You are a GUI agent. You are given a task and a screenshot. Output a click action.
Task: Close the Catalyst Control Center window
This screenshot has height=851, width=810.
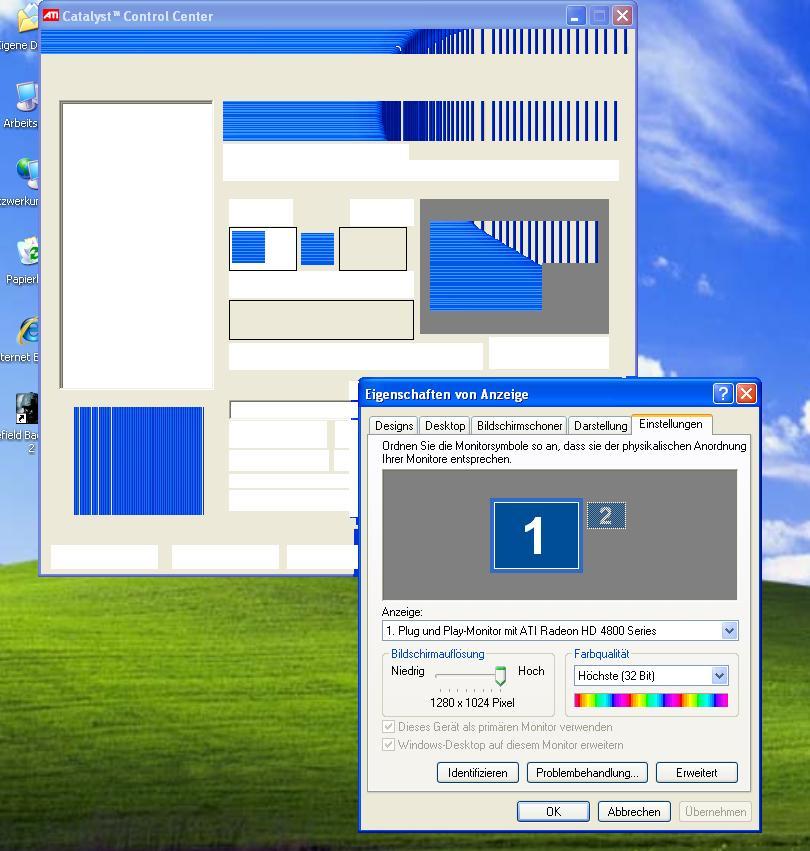(x=623, y=16)
